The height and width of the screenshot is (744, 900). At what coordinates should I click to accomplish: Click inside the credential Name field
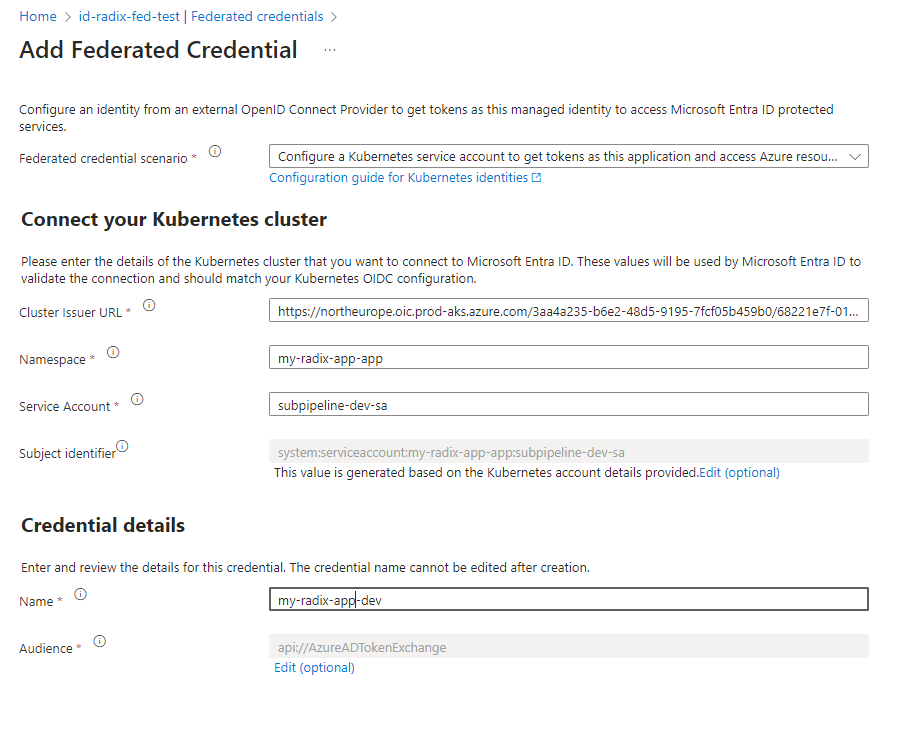point(568,598)
